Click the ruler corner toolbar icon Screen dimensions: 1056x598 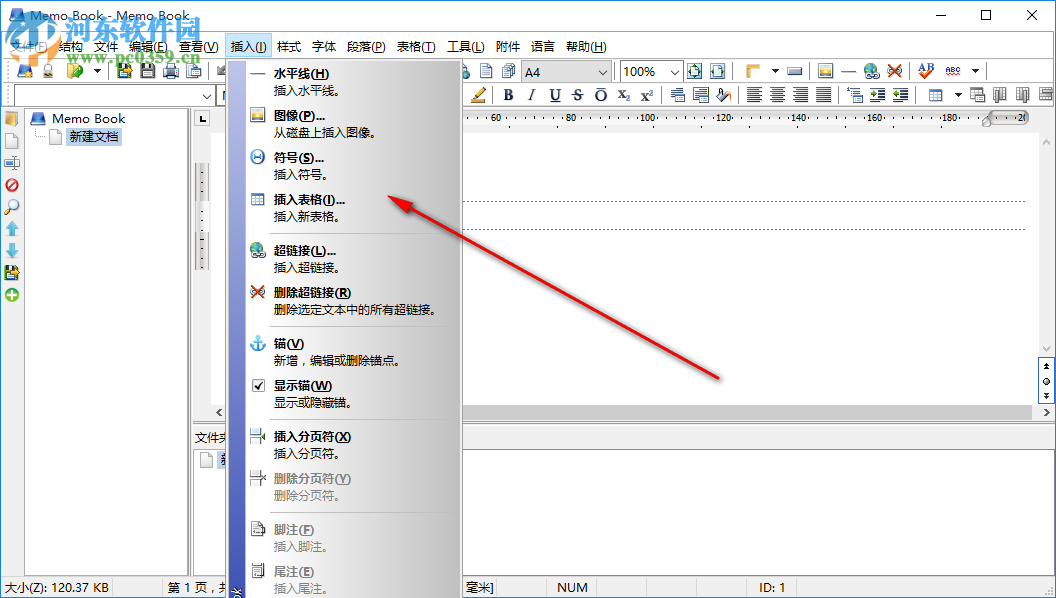pyautogui.click(x=753, y=70)
